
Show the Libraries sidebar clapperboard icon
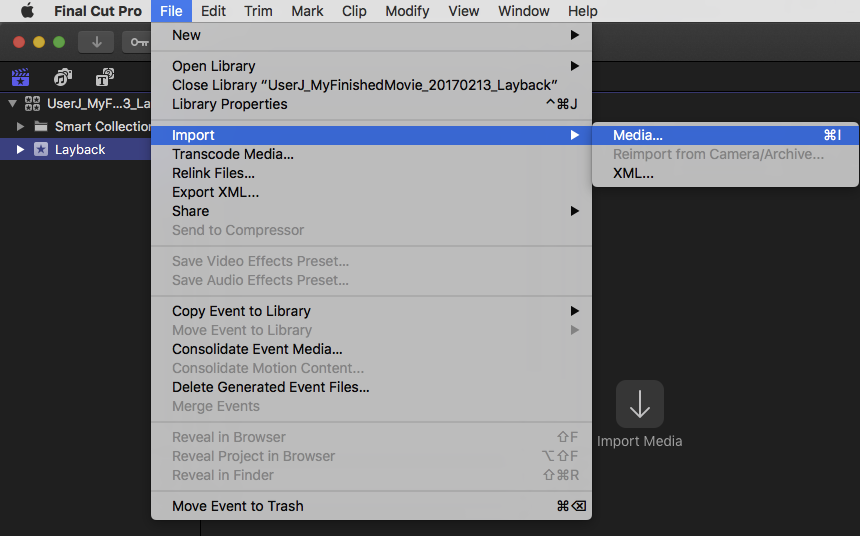tap(20, 77)
